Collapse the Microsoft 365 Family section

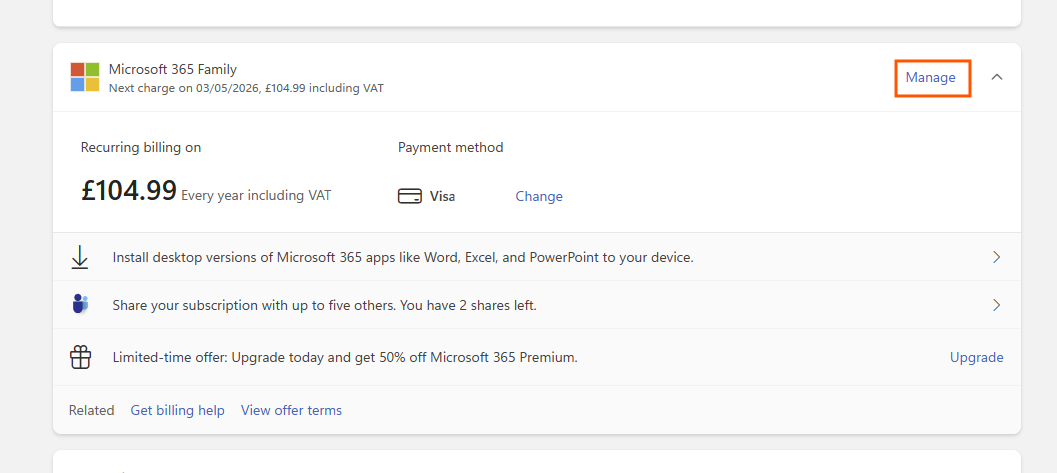click(x=996, y=77)
